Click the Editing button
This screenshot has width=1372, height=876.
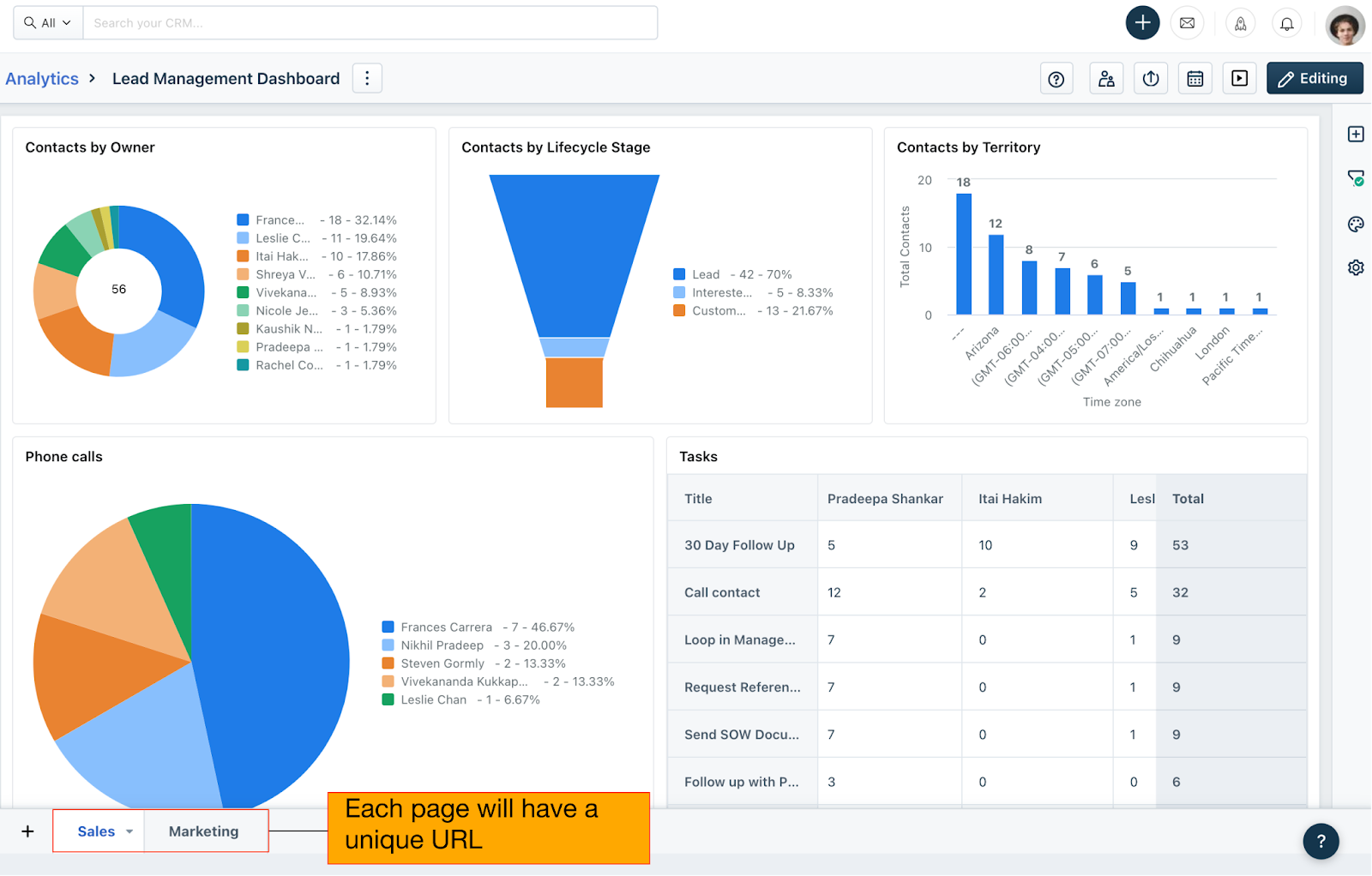[1315, 78]
